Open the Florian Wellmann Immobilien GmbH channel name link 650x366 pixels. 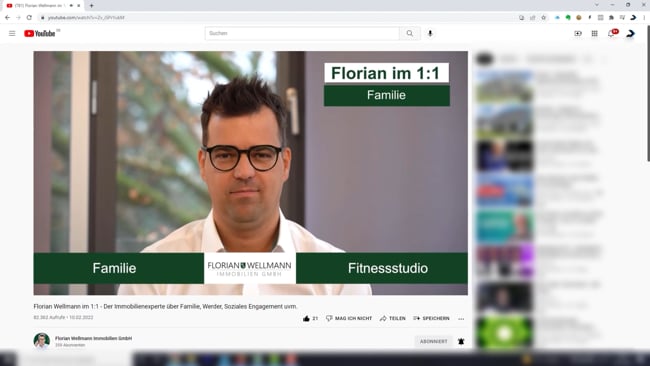pyautogui.click(x=93, y=338)
